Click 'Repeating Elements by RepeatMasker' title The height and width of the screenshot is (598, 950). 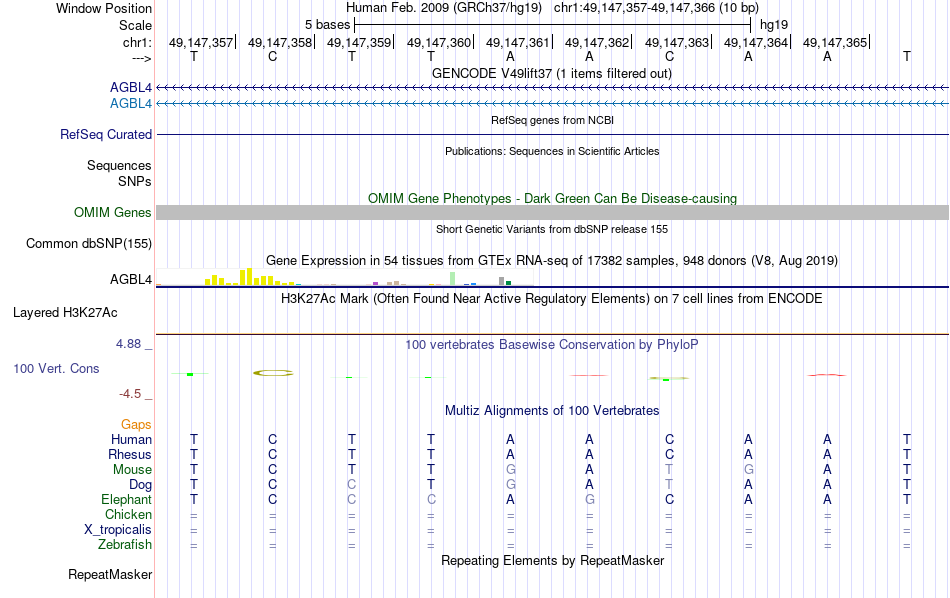point(552,560)
